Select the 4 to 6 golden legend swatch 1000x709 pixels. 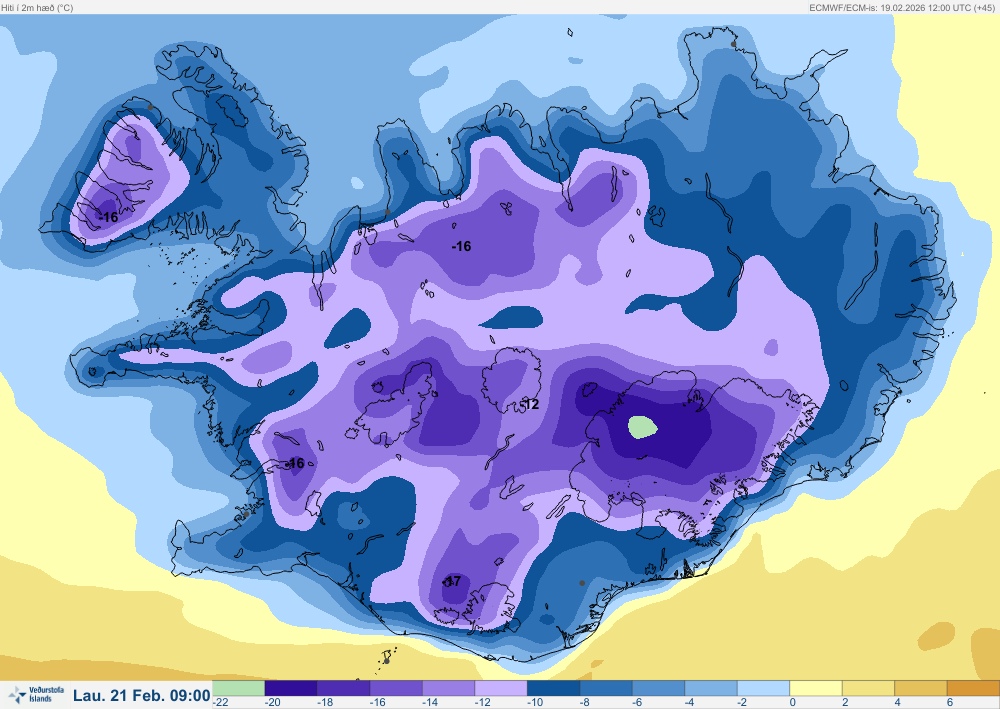[x=921, y=688]
